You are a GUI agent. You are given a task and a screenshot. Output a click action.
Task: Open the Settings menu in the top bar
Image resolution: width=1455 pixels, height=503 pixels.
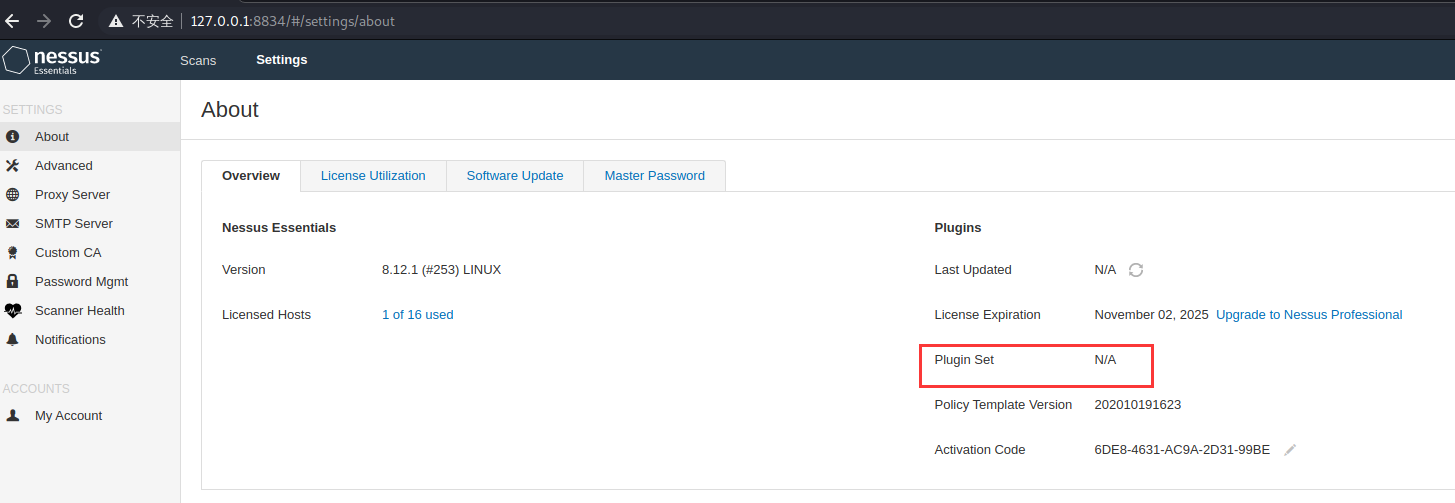click(282, 60)
